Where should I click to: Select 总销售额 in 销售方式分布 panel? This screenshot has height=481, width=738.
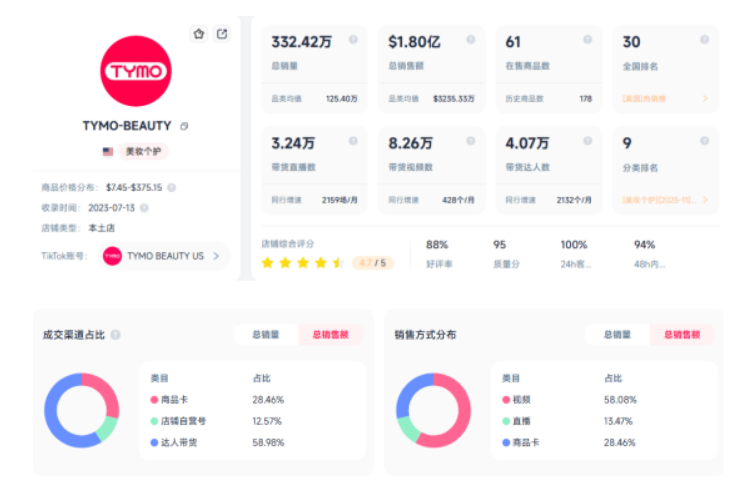click(681, 335)
